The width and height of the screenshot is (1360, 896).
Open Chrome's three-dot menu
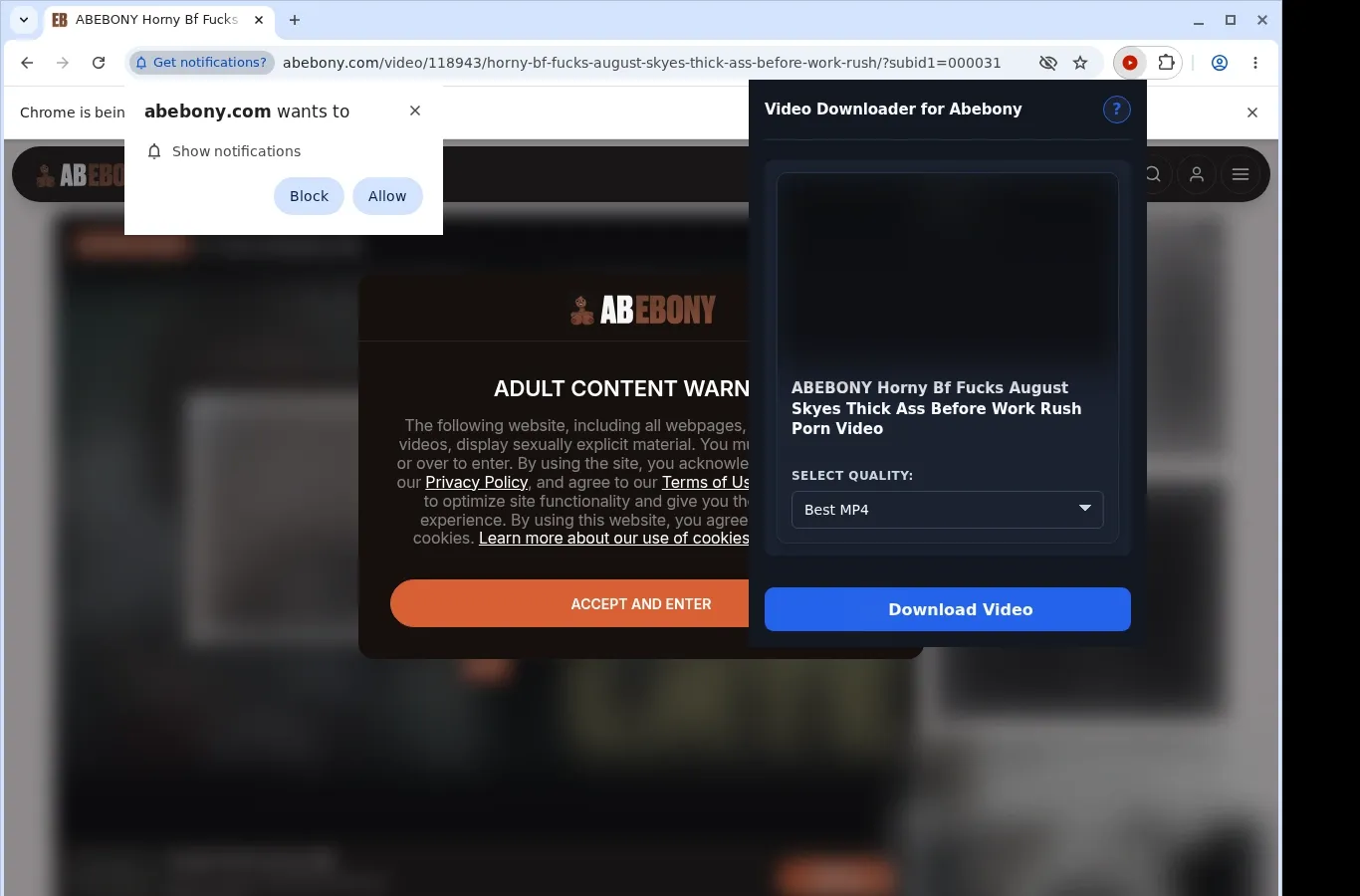[1255, 63]
